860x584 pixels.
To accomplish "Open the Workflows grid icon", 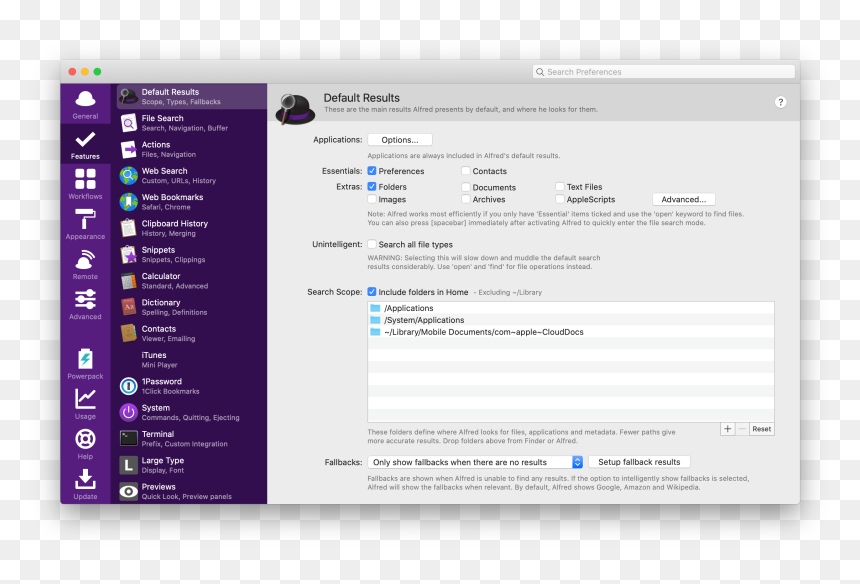I will (85, 179).
